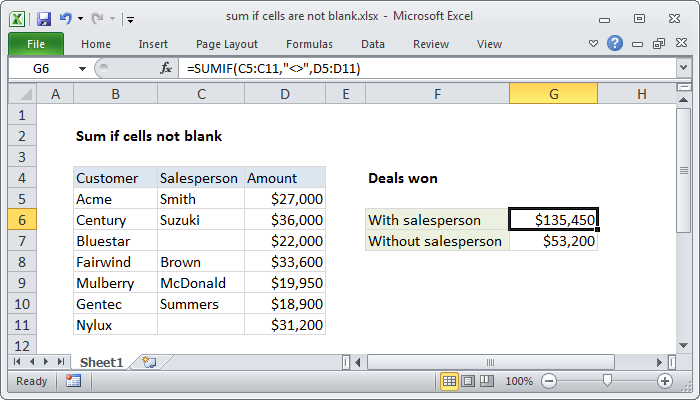The image size is (700, 400).
Task: Switch to Page Layout view
Action: (x=469, y=381)
